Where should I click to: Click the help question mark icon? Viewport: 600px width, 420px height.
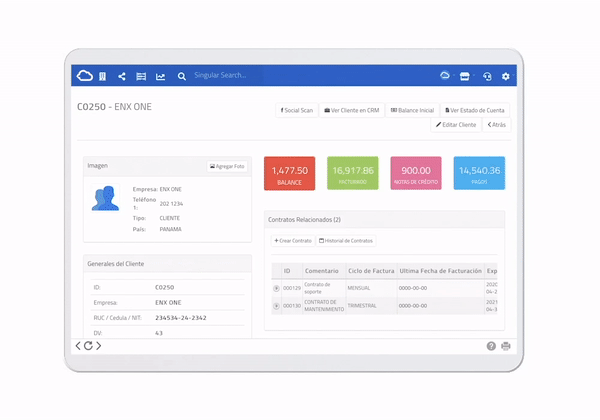coord(491,346)
